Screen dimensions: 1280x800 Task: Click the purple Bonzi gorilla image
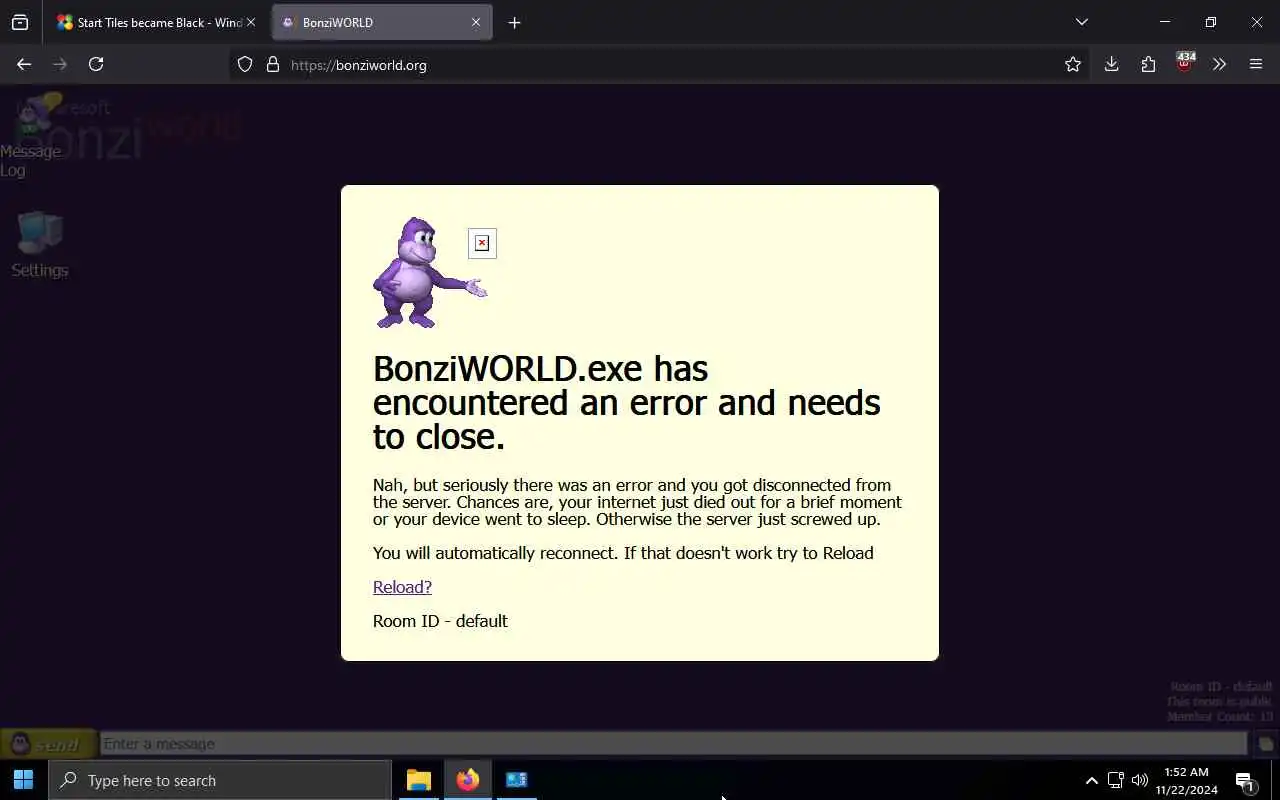pos(429,272)
